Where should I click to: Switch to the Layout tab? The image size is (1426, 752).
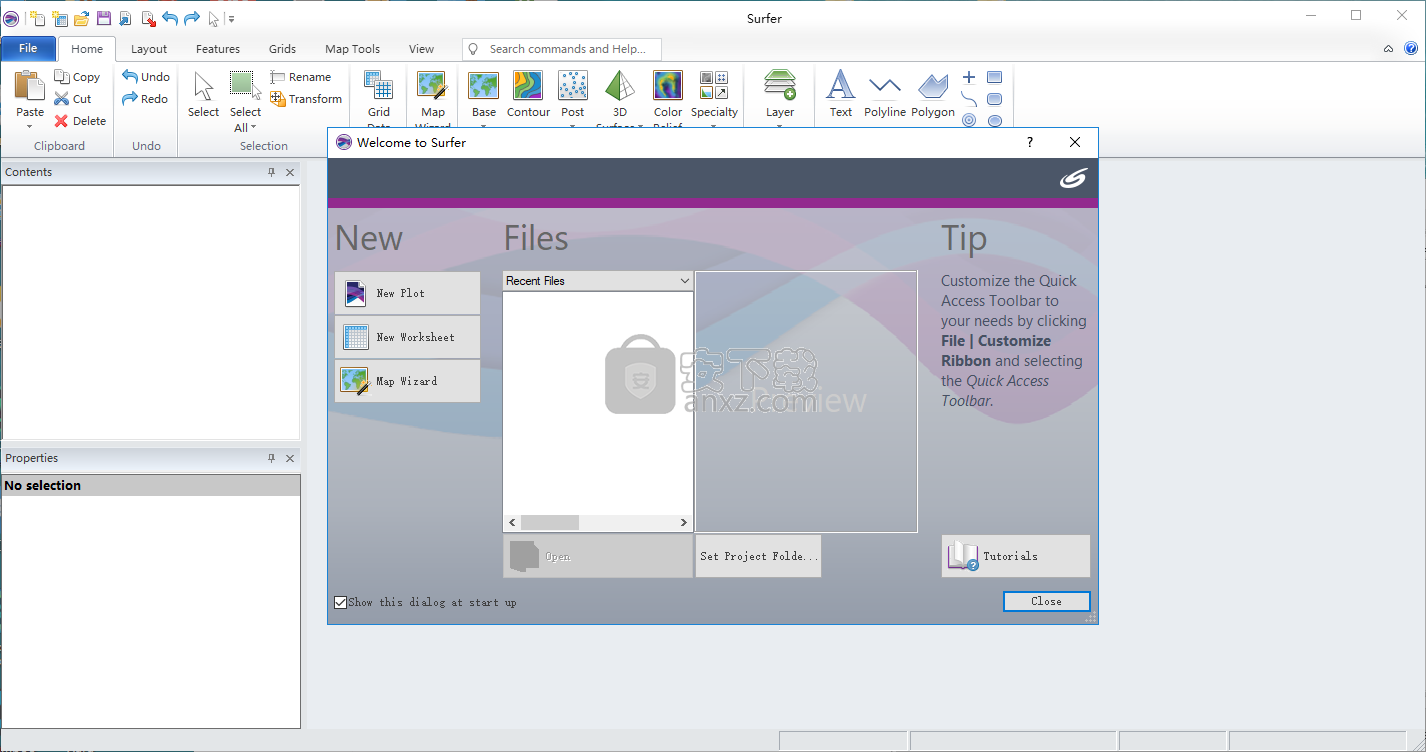[x=149, y=49]
